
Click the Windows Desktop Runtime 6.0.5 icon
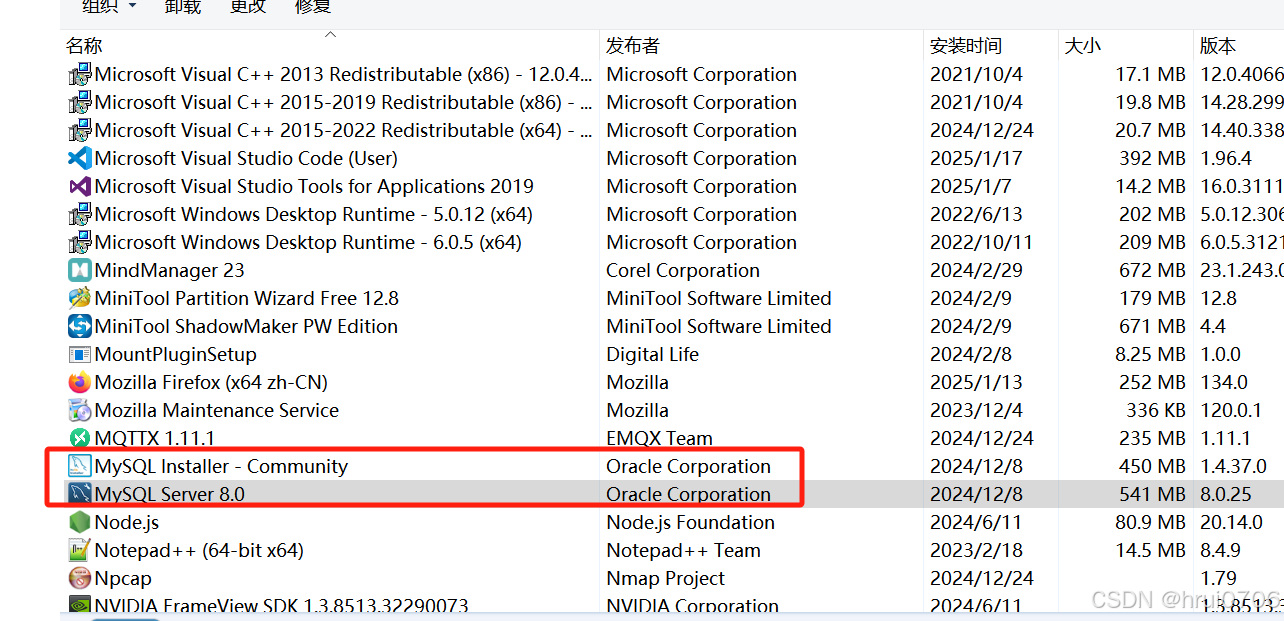80,242
